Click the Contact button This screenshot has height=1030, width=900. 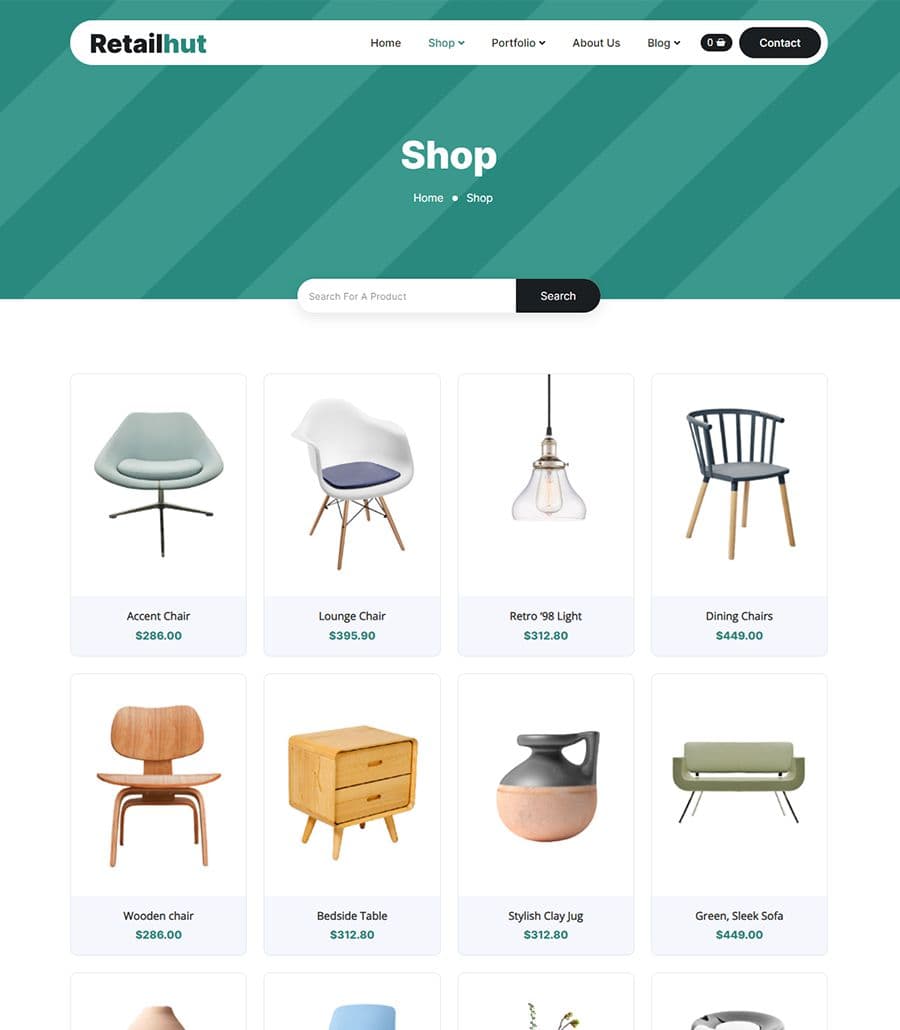(780, 43)
